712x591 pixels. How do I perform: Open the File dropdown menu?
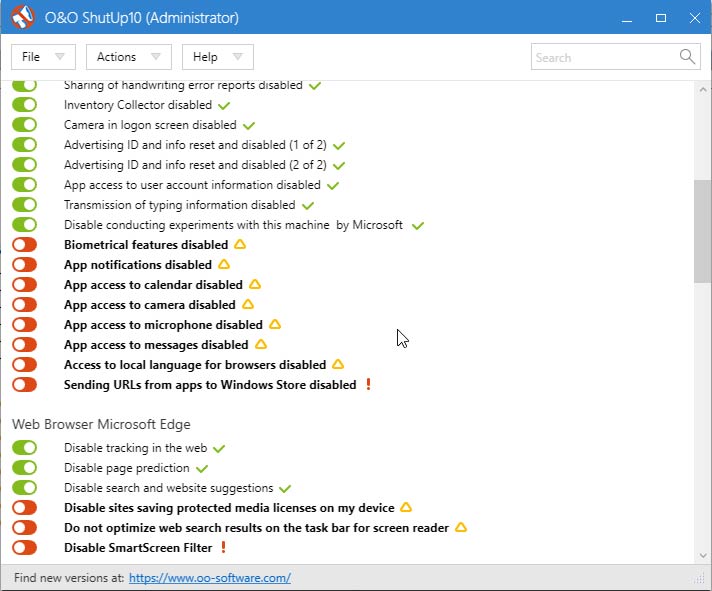(43, 57)
